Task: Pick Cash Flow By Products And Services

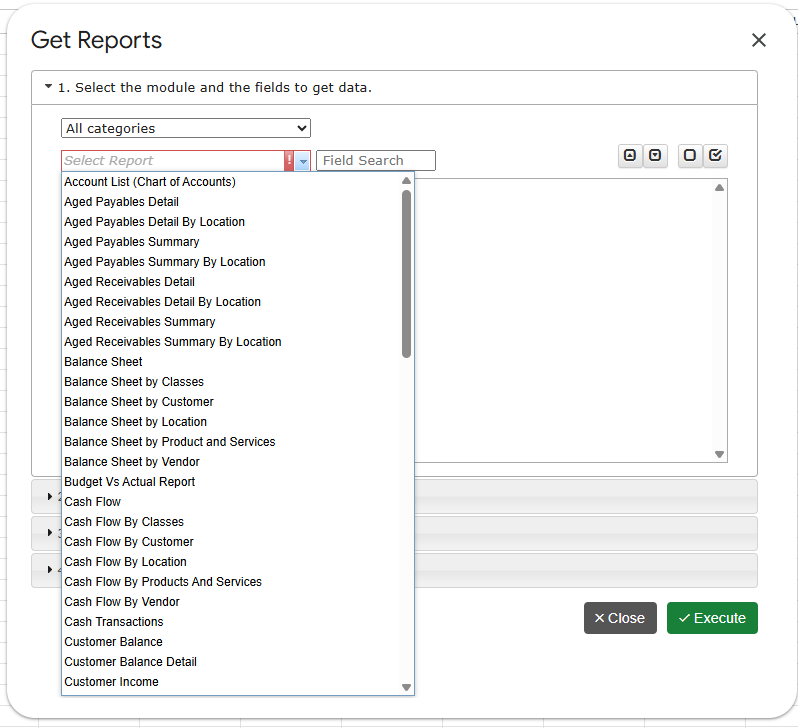Action: [x=232, y=582]
